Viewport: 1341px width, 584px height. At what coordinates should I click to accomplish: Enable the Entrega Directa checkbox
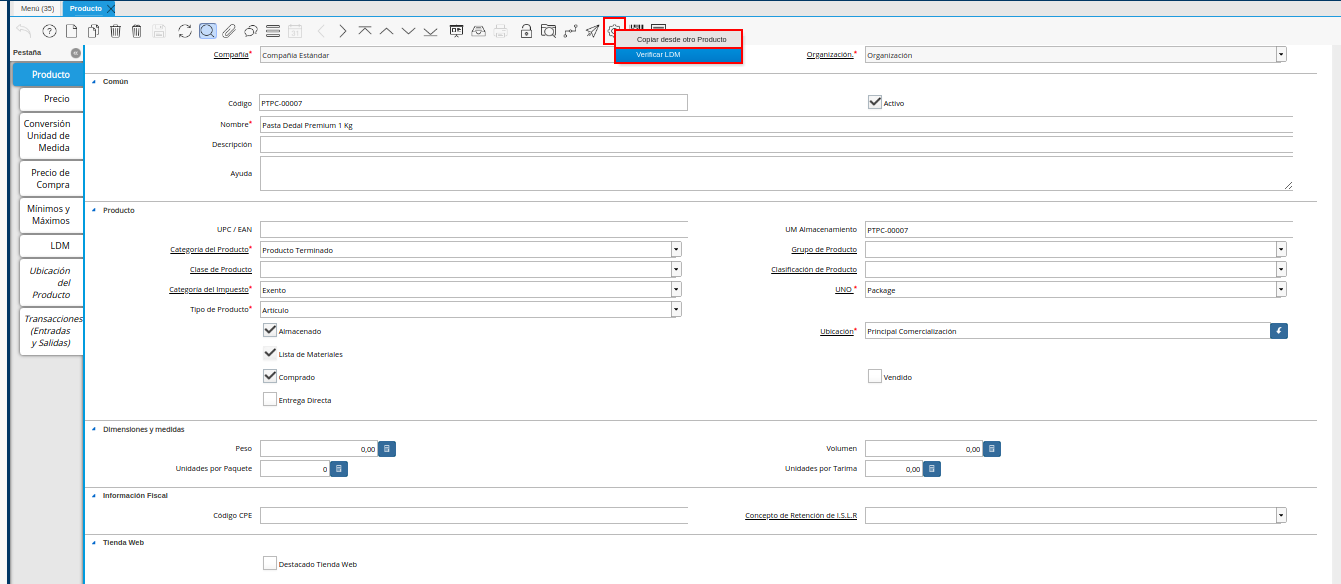click(x=270, y=399)
